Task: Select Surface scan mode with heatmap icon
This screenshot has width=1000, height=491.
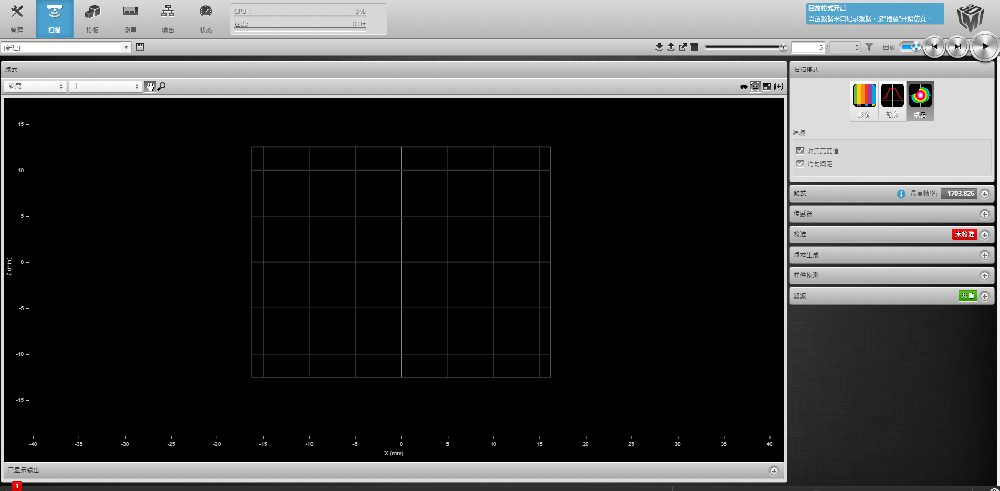Action: [920, 101]
